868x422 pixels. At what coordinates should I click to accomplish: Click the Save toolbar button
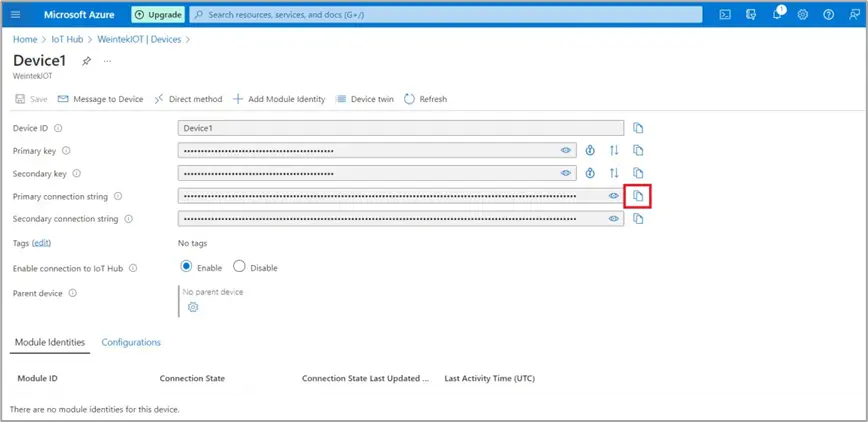coord(31,99)
